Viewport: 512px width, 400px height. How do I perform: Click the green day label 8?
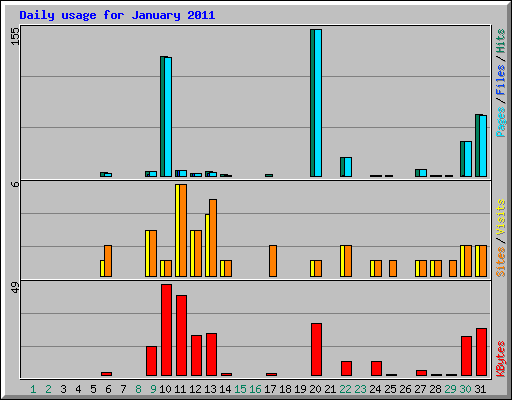[x=138, y=389]
